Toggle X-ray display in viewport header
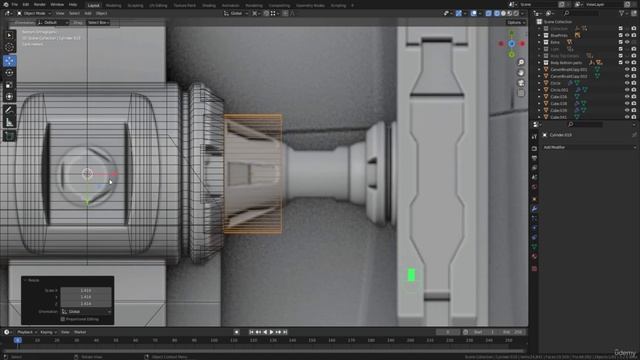 tap(489, 13)
